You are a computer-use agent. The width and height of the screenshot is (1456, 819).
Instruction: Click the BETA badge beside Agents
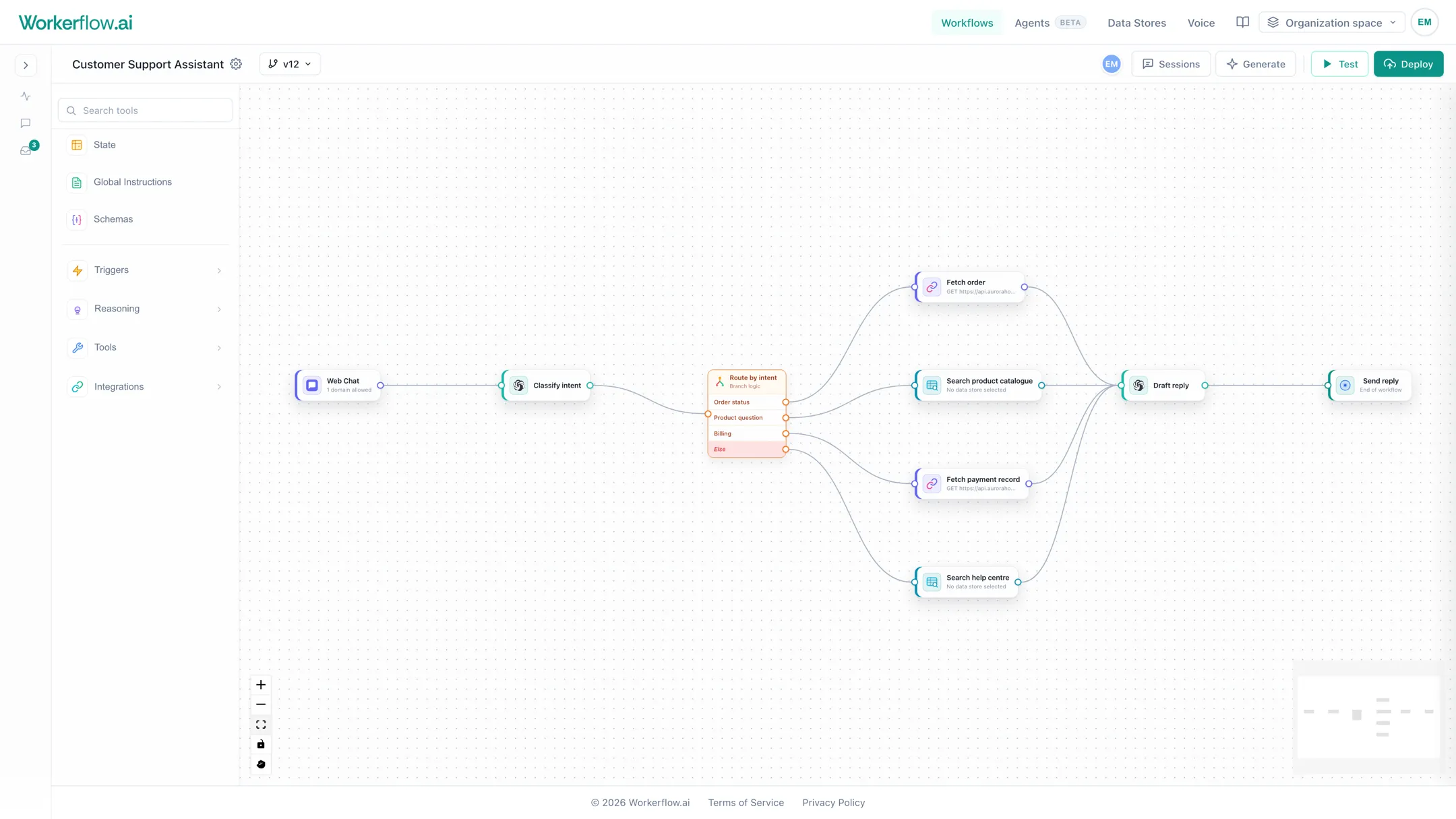click(x=1070, y=22)
